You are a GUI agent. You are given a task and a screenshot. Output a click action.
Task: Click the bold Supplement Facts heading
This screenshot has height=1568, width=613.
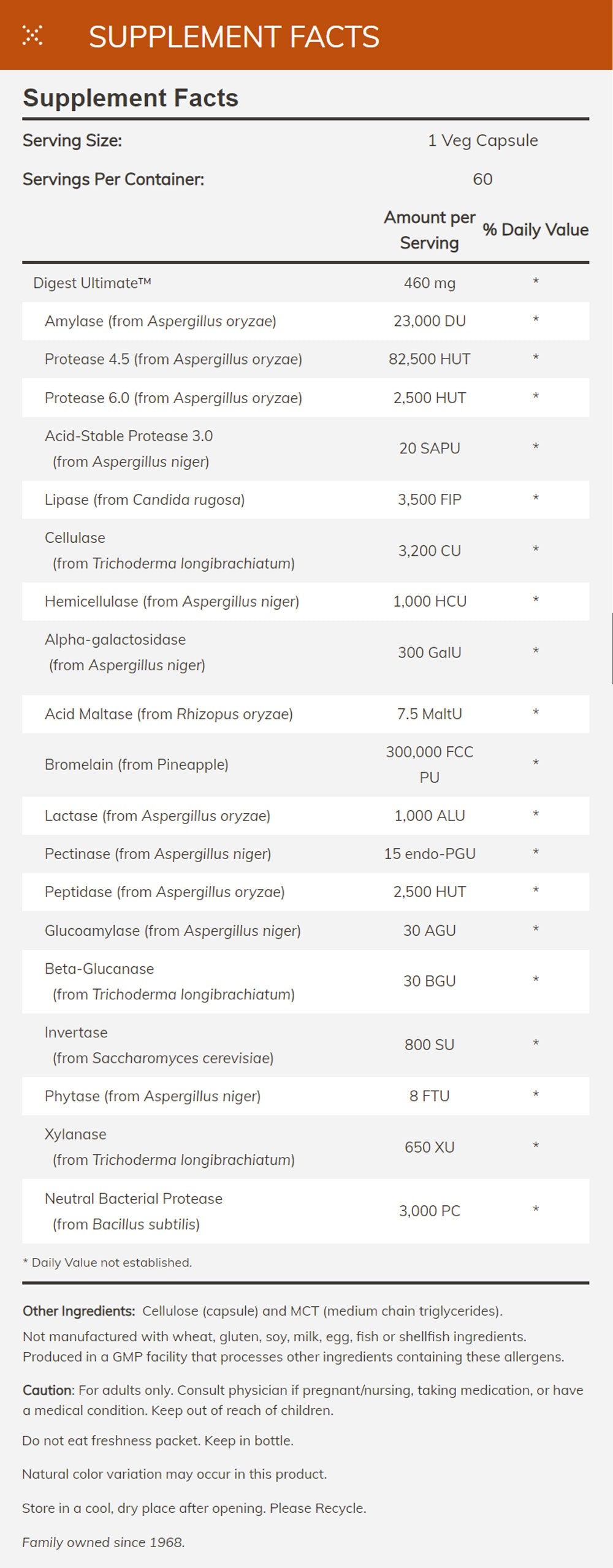pyautogui.click(x=131, y=98)
